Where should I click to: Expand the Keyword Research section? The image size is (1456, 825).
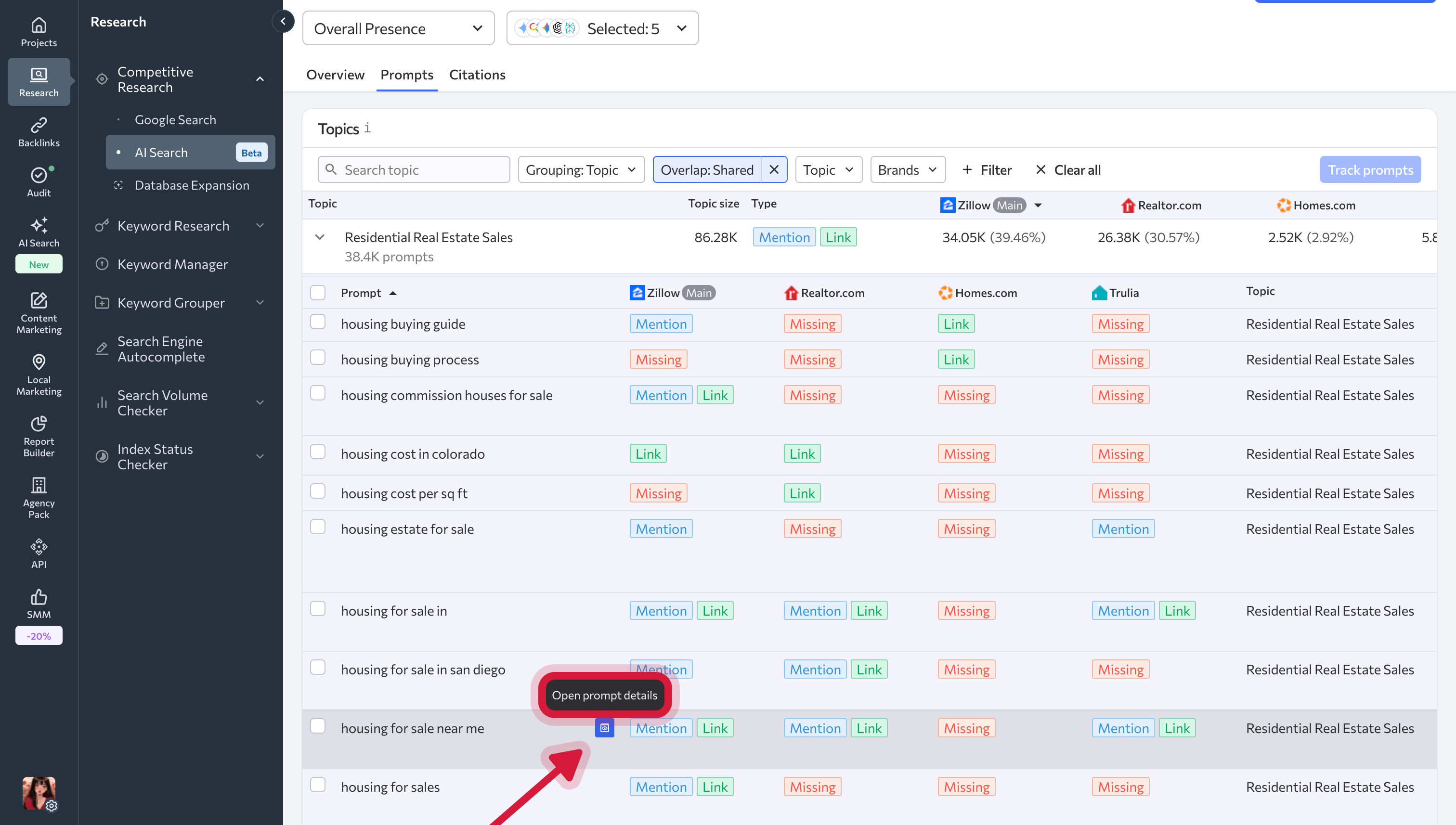260,226
